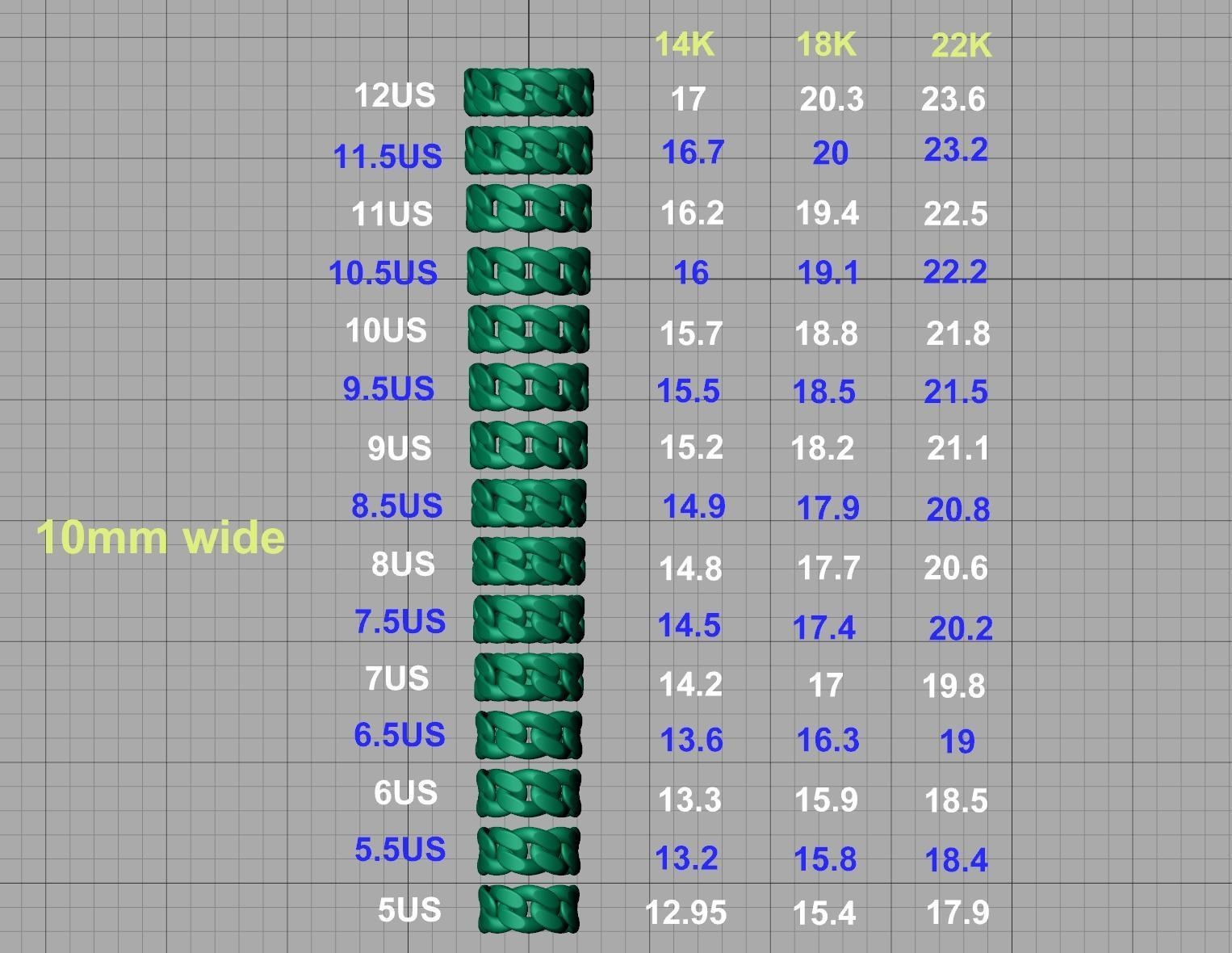Click the 14.9 weight value

pyautogui.click(x=694, y=506)
